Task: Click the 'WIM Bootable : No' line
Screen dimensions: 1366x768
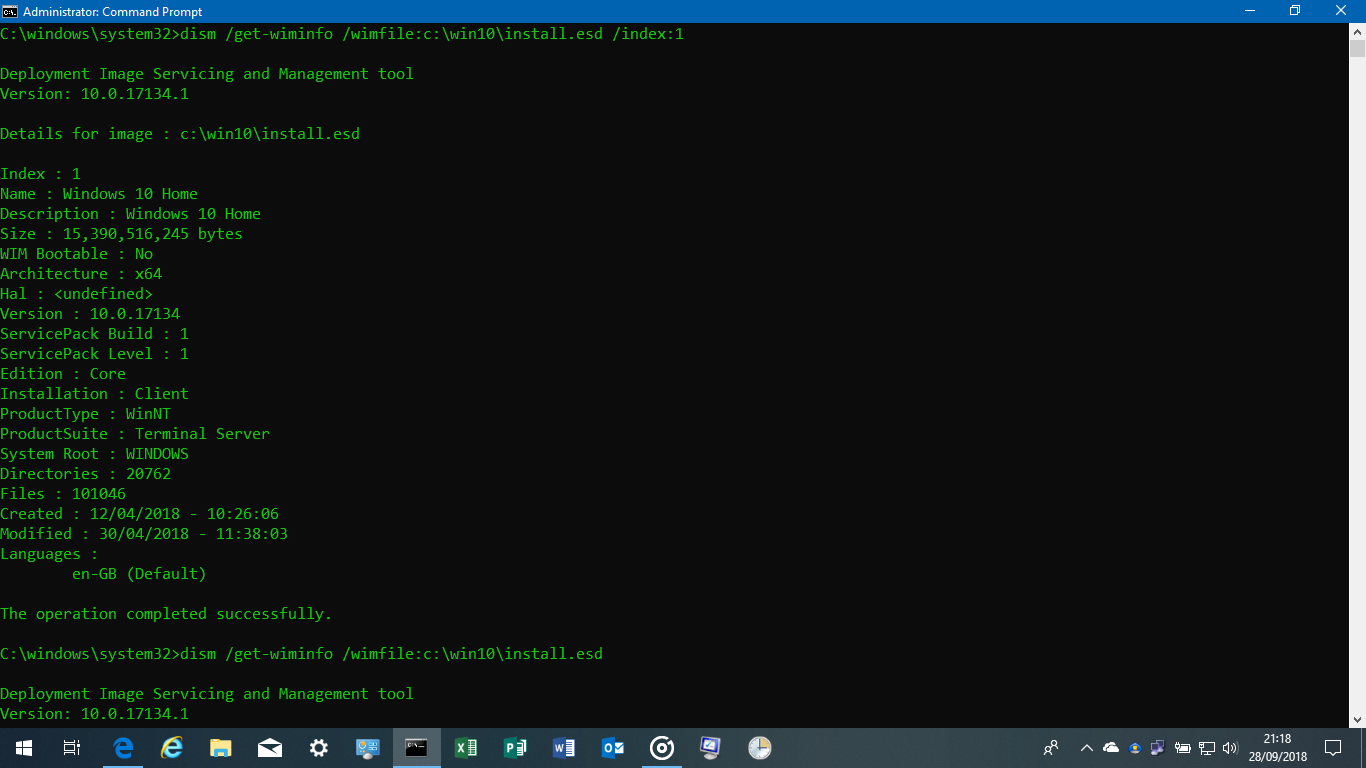Action: [x=76, y=254]
